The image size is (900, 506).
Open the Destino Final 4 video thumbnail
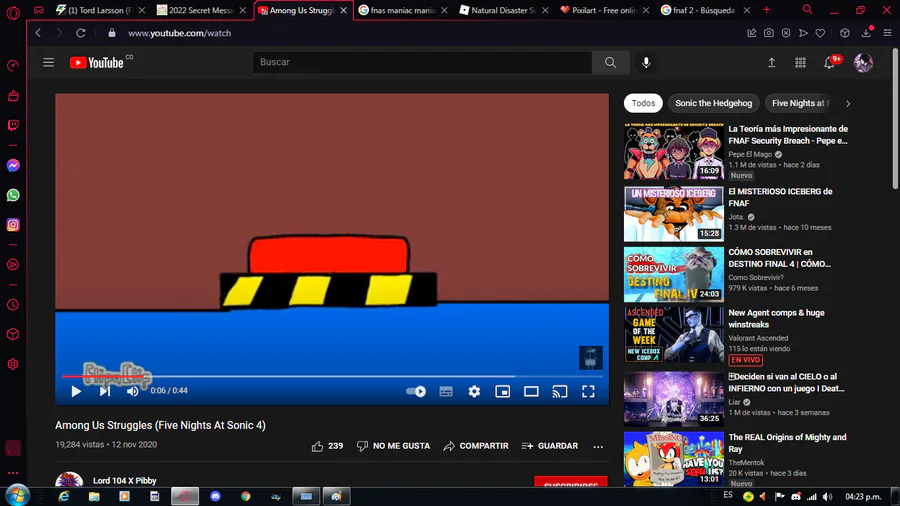point(674,274)
